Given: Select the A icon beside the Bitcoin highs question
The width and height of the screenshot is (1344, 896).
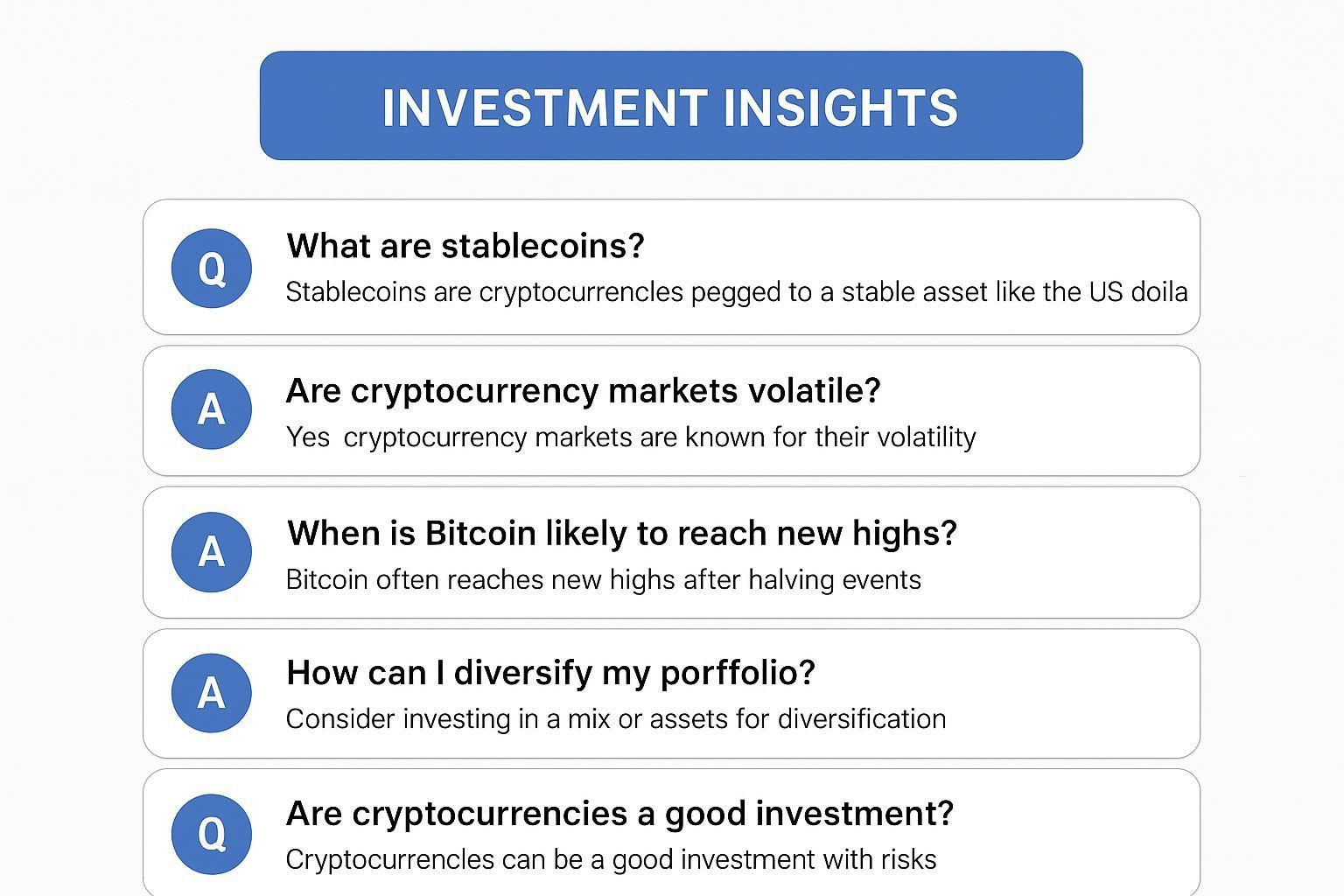Looking at the screenshot, I should pos(211,552).
